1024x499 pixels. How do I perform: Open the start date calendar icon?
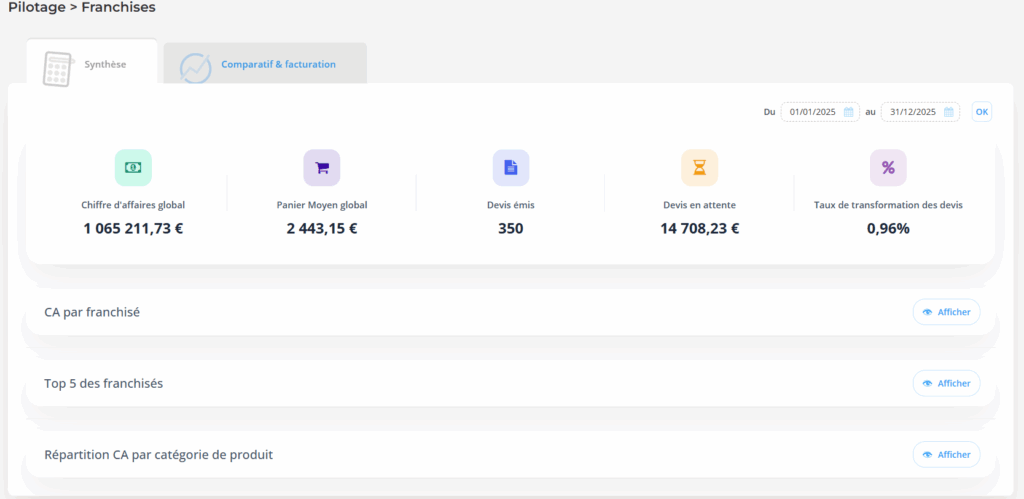point(848,112)
